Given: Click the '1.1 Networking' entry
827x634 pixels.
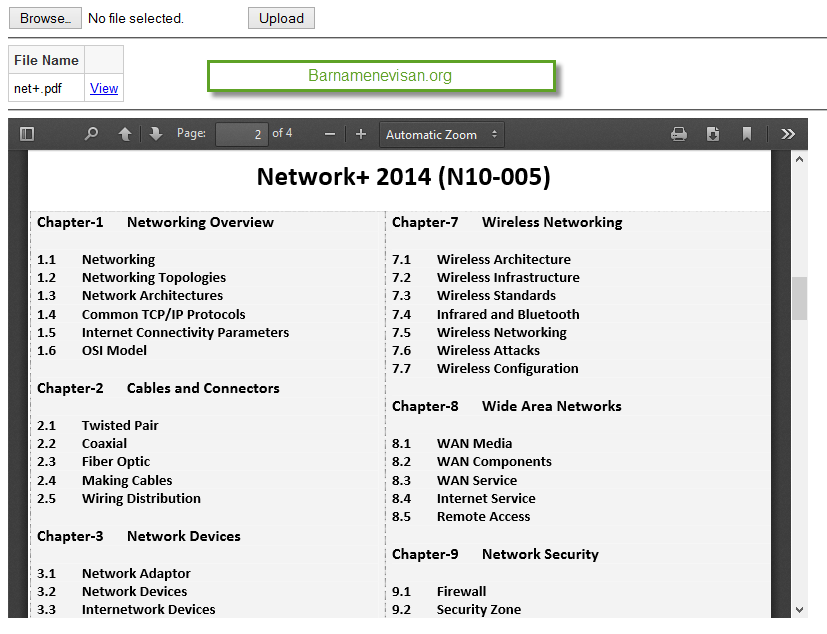Looking at the screenshot, I should 96,259.
